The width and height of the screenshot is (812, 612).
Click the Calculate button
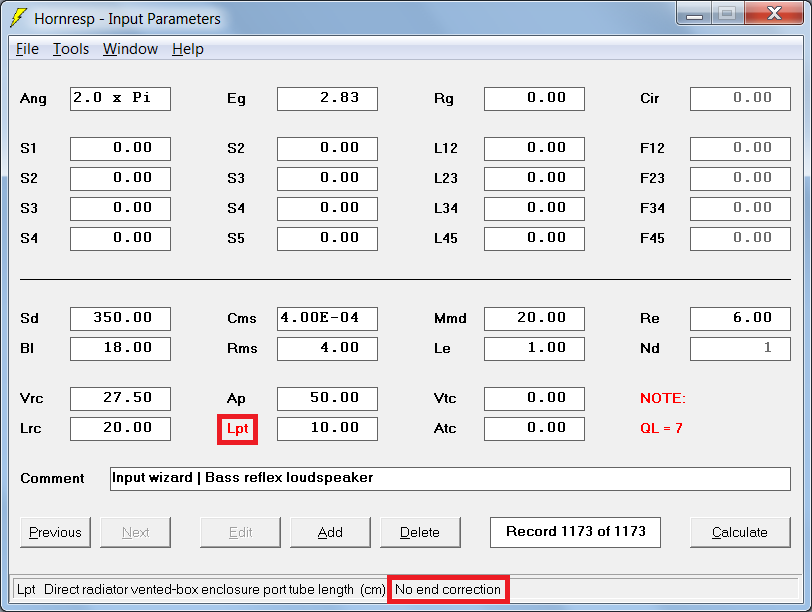(740, 532)
